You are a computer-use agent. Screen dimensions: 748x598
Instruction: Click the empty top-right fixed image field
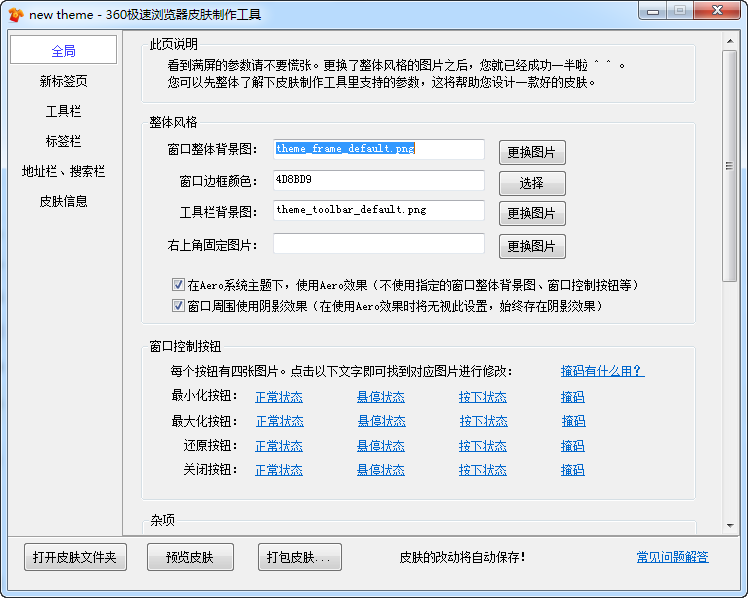tap(378, 244)
